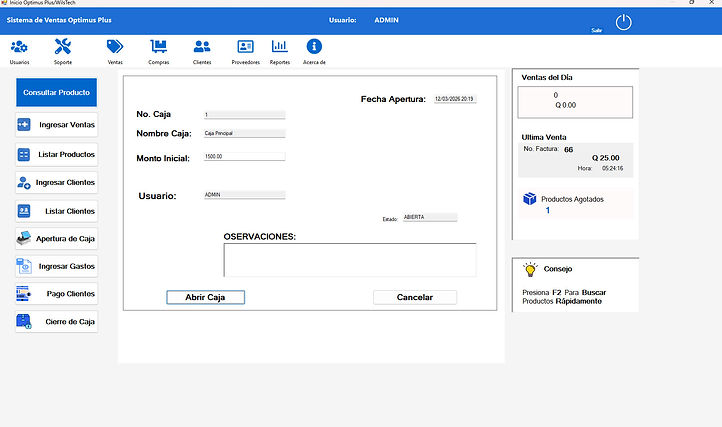Screen dimensions: 722x427
Task: Click the OSERVACIONES text area
Action: tap(350, 260)
